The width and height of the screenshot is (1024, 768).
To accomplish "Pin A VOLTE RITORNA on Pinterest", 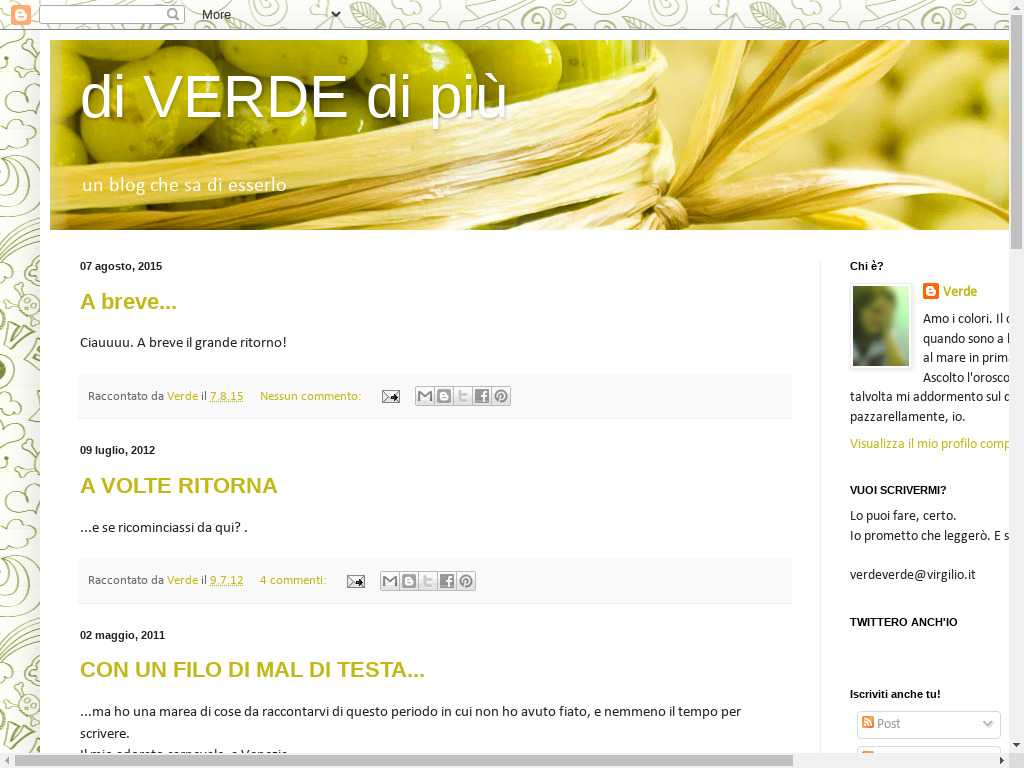I will pyautogui.click(x=466, y=581).
